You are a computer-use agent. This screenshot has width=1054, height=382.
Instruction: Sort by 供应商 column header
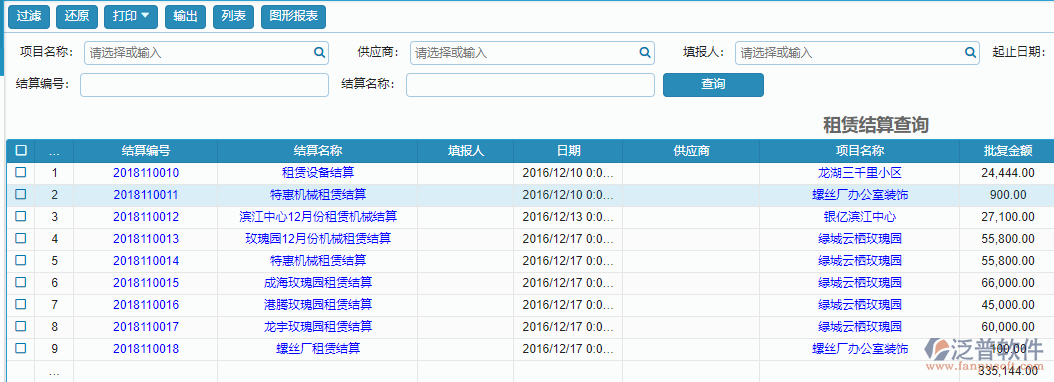click(692, 151)
